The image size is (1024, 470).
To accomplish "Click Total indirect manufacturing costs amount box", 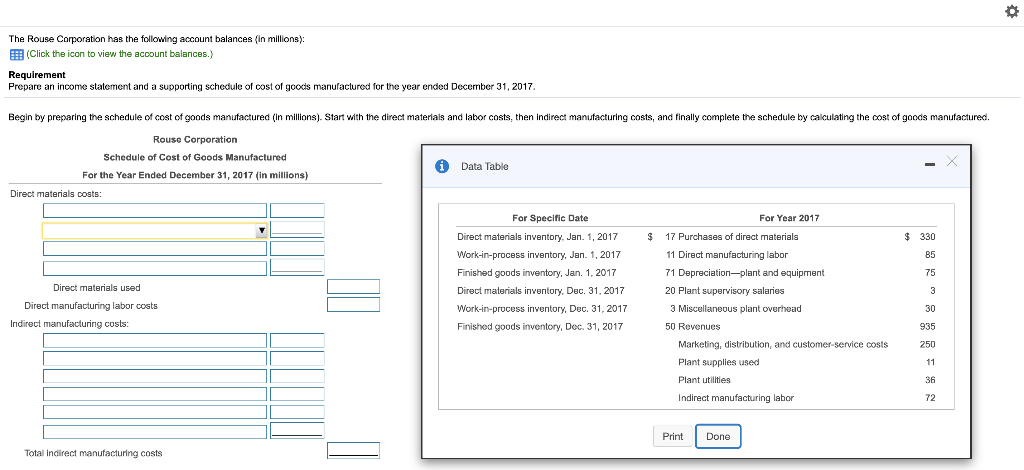I will coord(353,451).
